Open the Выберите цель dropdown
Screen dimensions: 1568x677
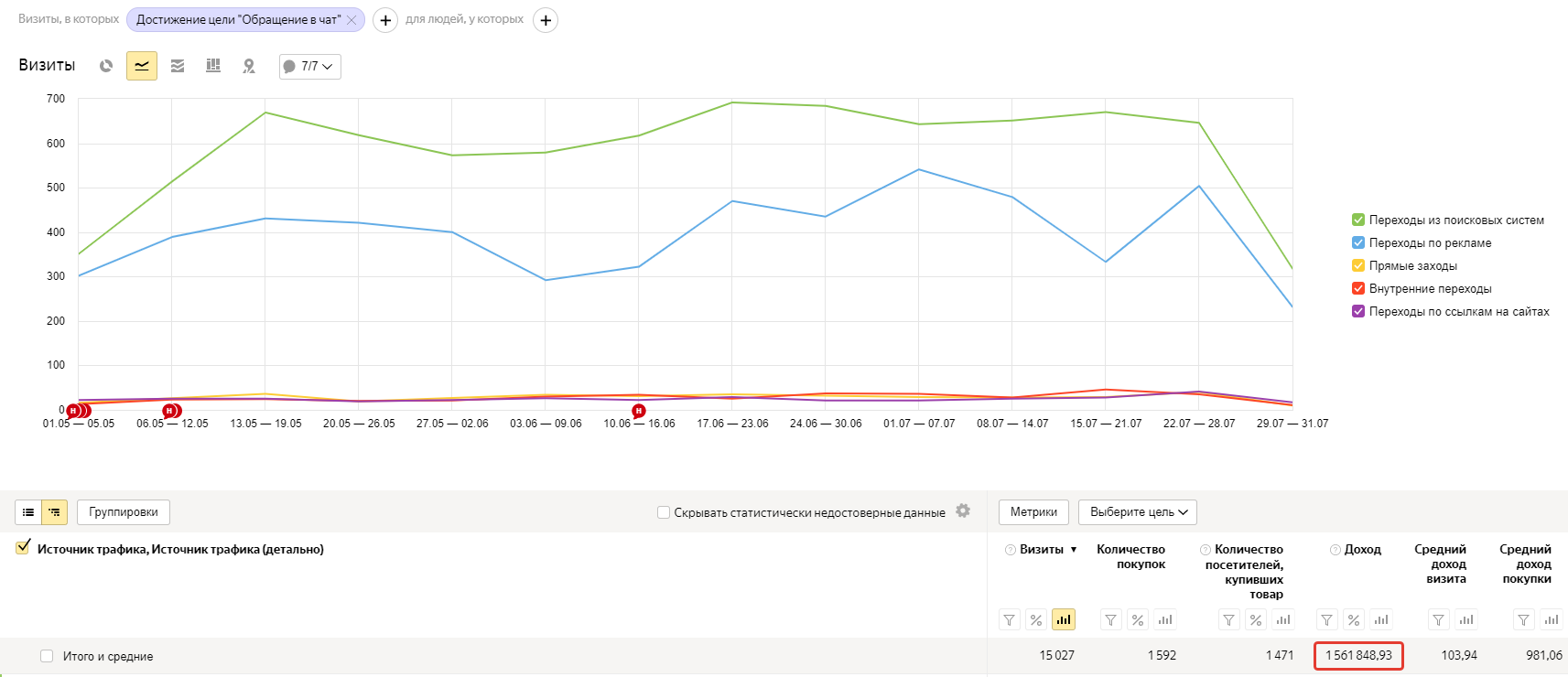[1137, 512]
